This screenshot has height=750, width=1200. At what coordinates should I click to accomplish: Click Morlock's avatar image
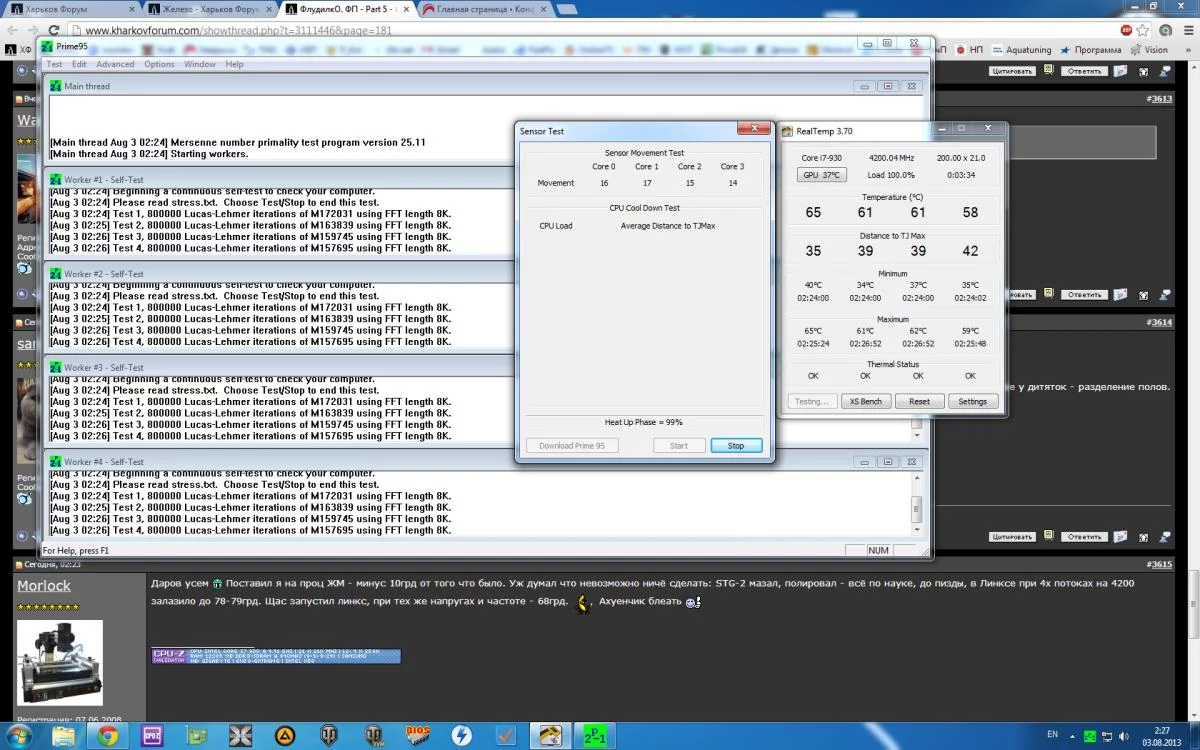click(x=60, y=663)
